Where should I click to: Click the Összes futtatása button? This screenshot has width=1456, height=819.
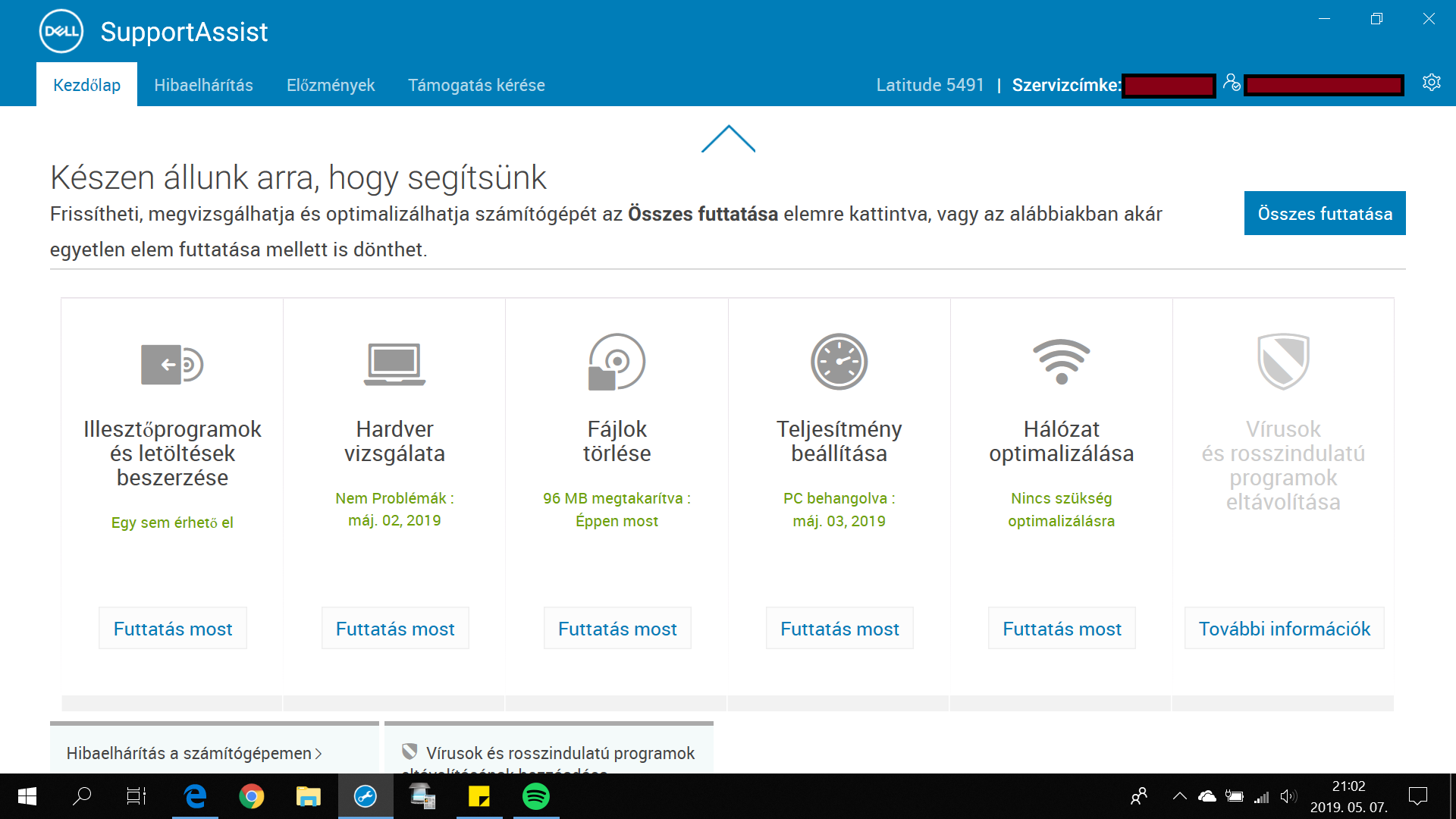pyautogui.click(x=1325, y=213)
